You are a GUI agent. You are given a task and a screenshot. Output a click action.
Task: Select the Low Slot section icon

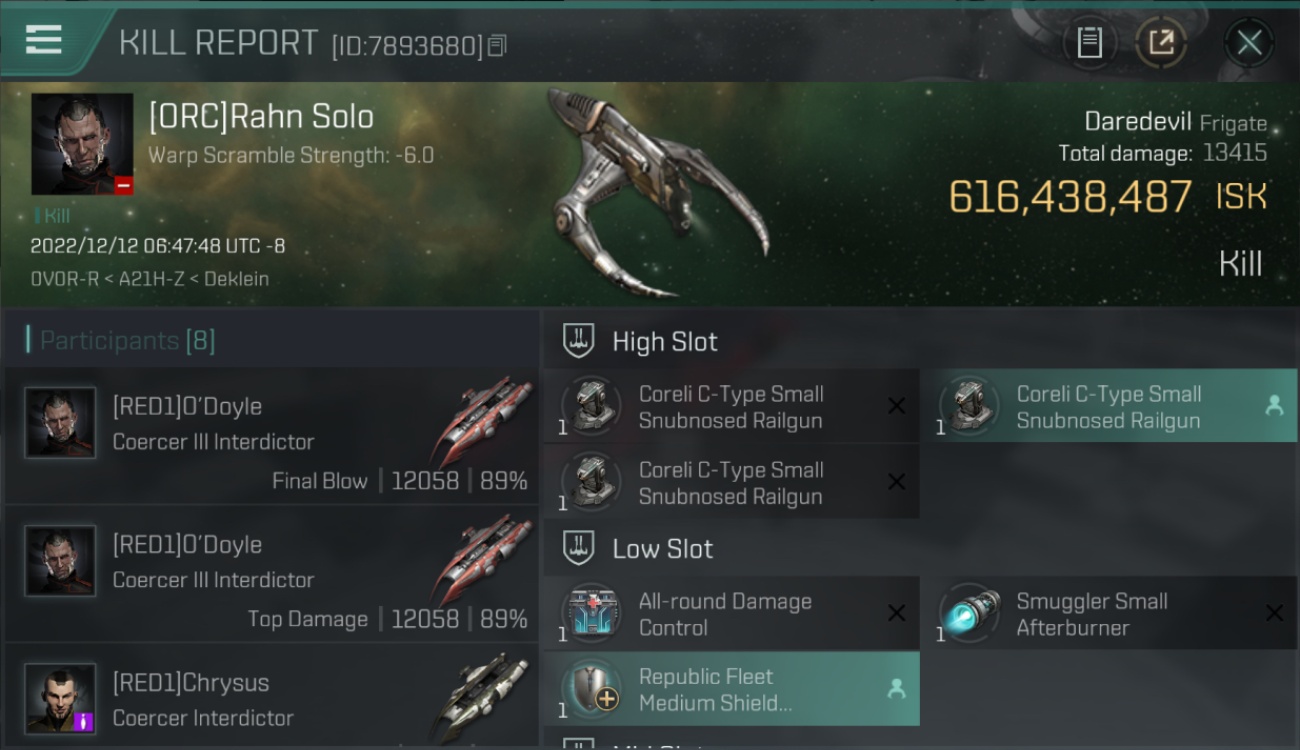click(579, 548)
